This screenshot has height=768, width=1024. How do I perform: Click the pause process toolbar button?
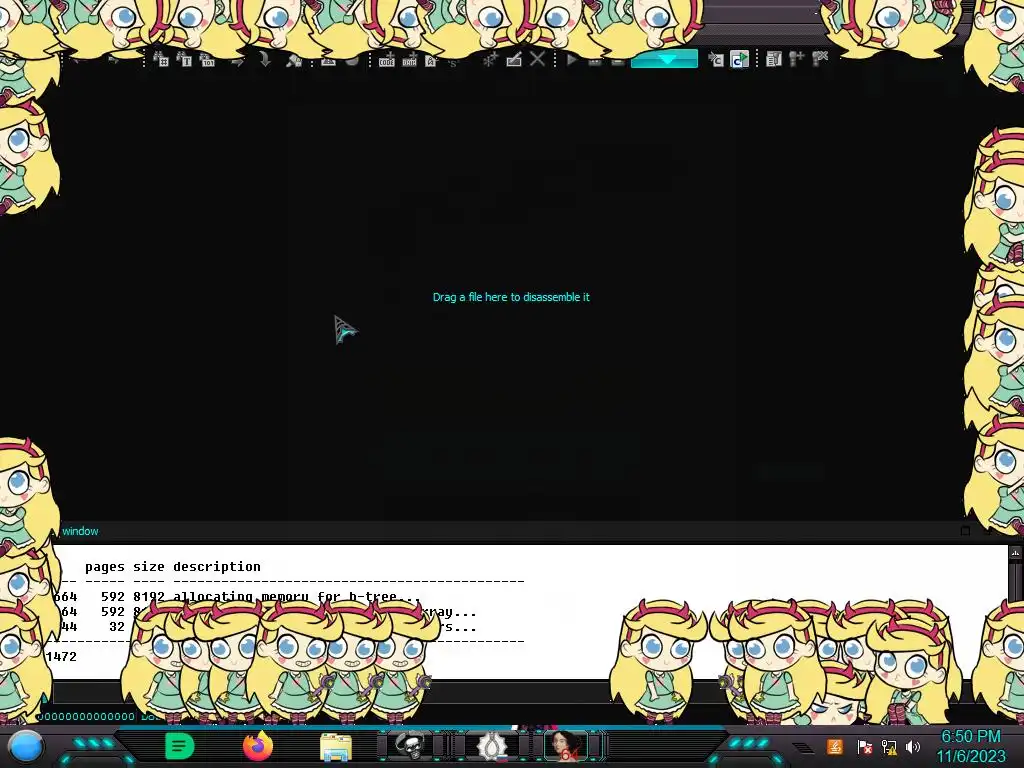[x=595, y=61]
